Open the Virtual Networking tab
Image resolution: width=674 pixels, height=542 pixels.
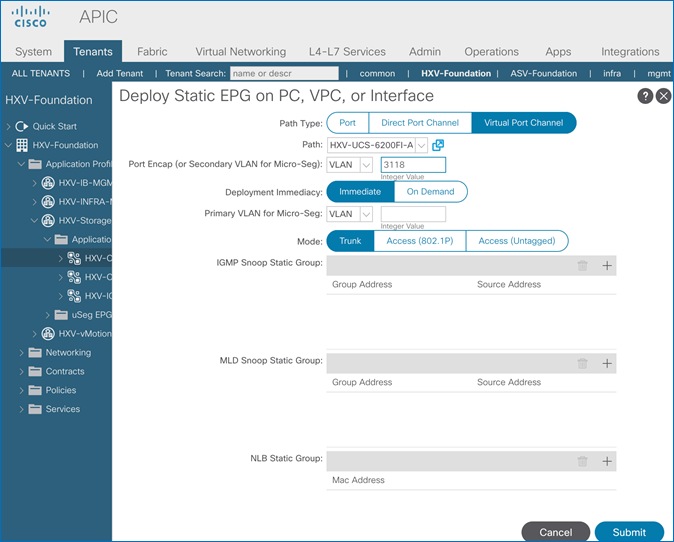tap(241, 52)
